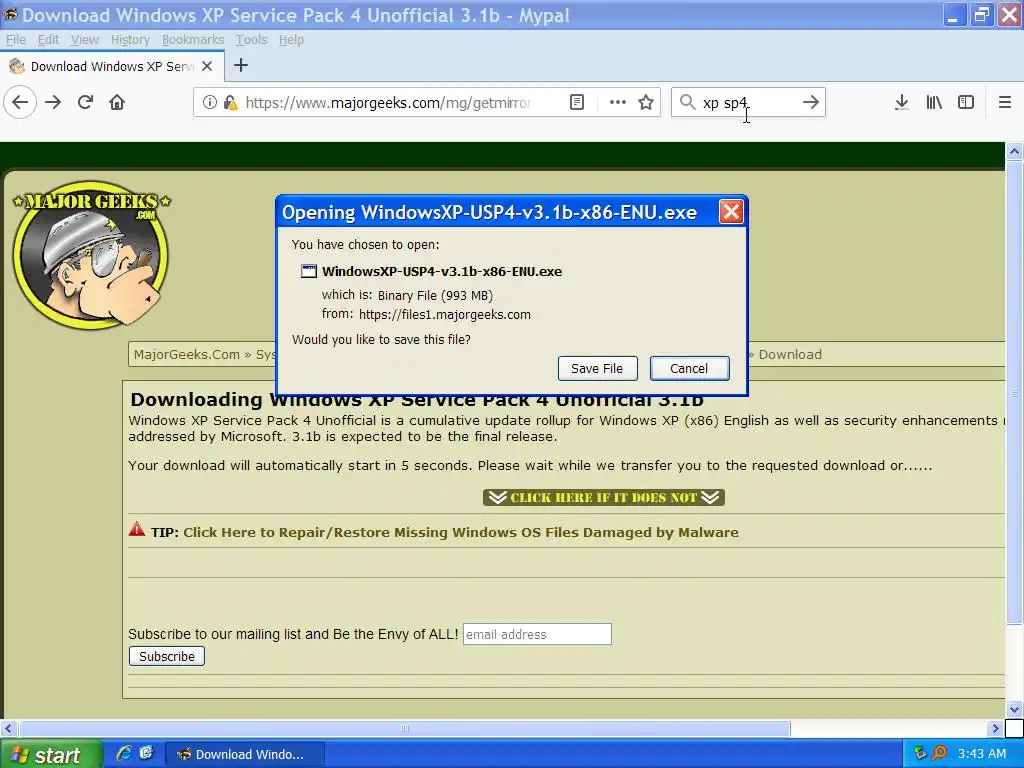
Task: Click the email address input field
Action: [x=537, y=634]
